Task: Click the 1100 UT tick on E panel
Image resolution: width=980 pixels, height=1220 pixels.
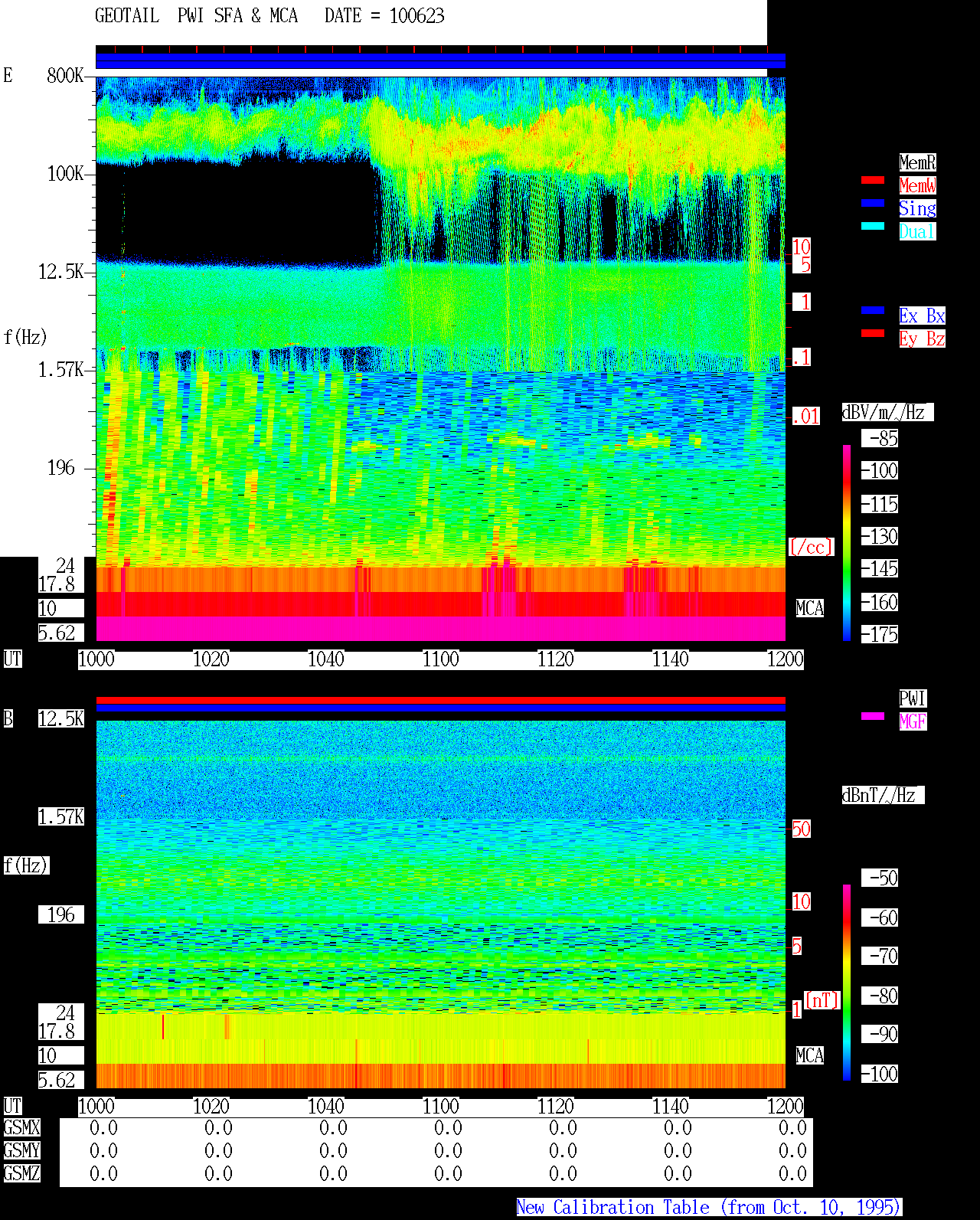Action: tap(441, 659)
